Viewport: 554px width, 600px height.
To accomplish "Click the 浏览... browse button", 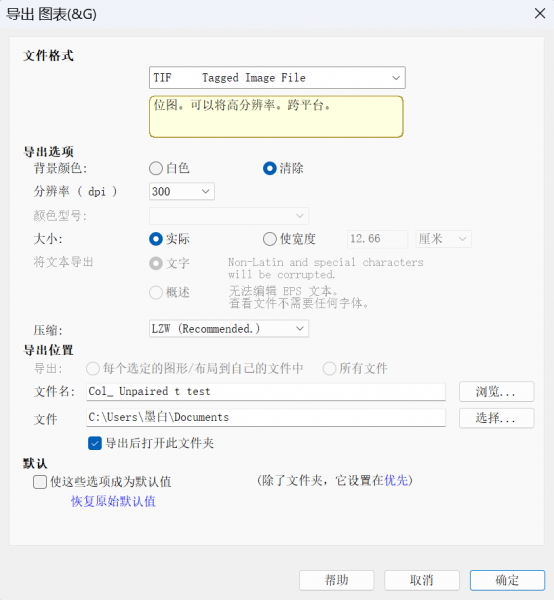I will click(x=496, y=391).
